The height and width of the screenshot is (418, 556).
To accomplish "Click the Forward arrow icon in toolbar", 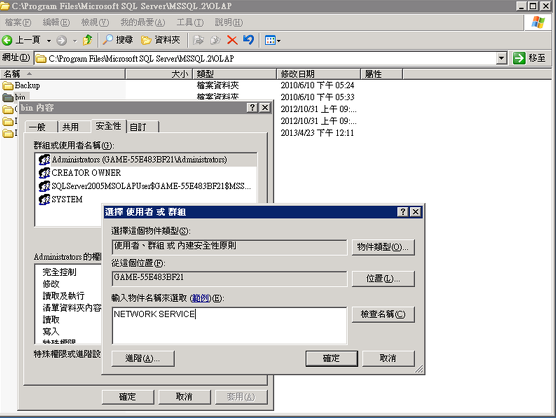I will click(x=61, y=40).
